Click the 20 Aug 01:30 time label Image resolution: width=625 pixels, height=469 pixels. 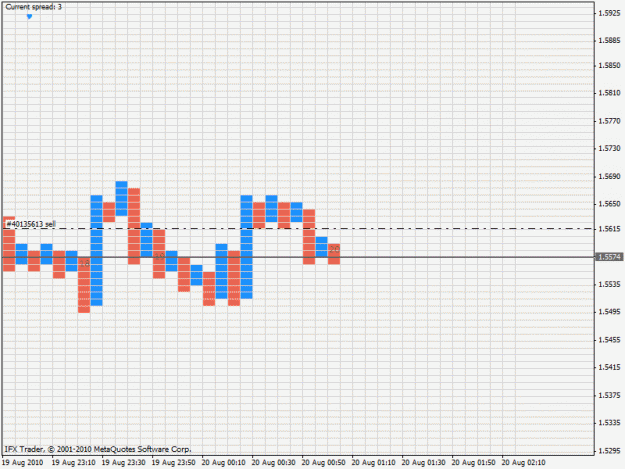[x=424, y=463]
